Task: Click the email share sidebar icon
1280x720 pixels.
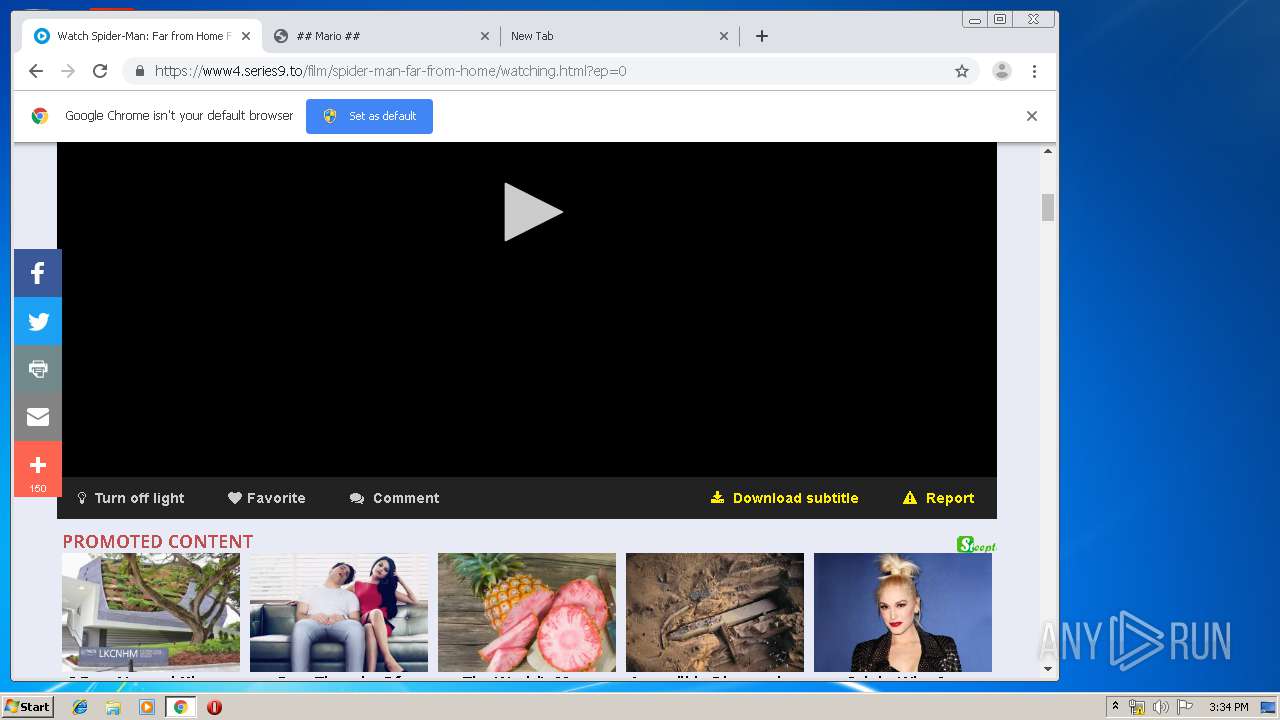Action: [x=38, y=417]
